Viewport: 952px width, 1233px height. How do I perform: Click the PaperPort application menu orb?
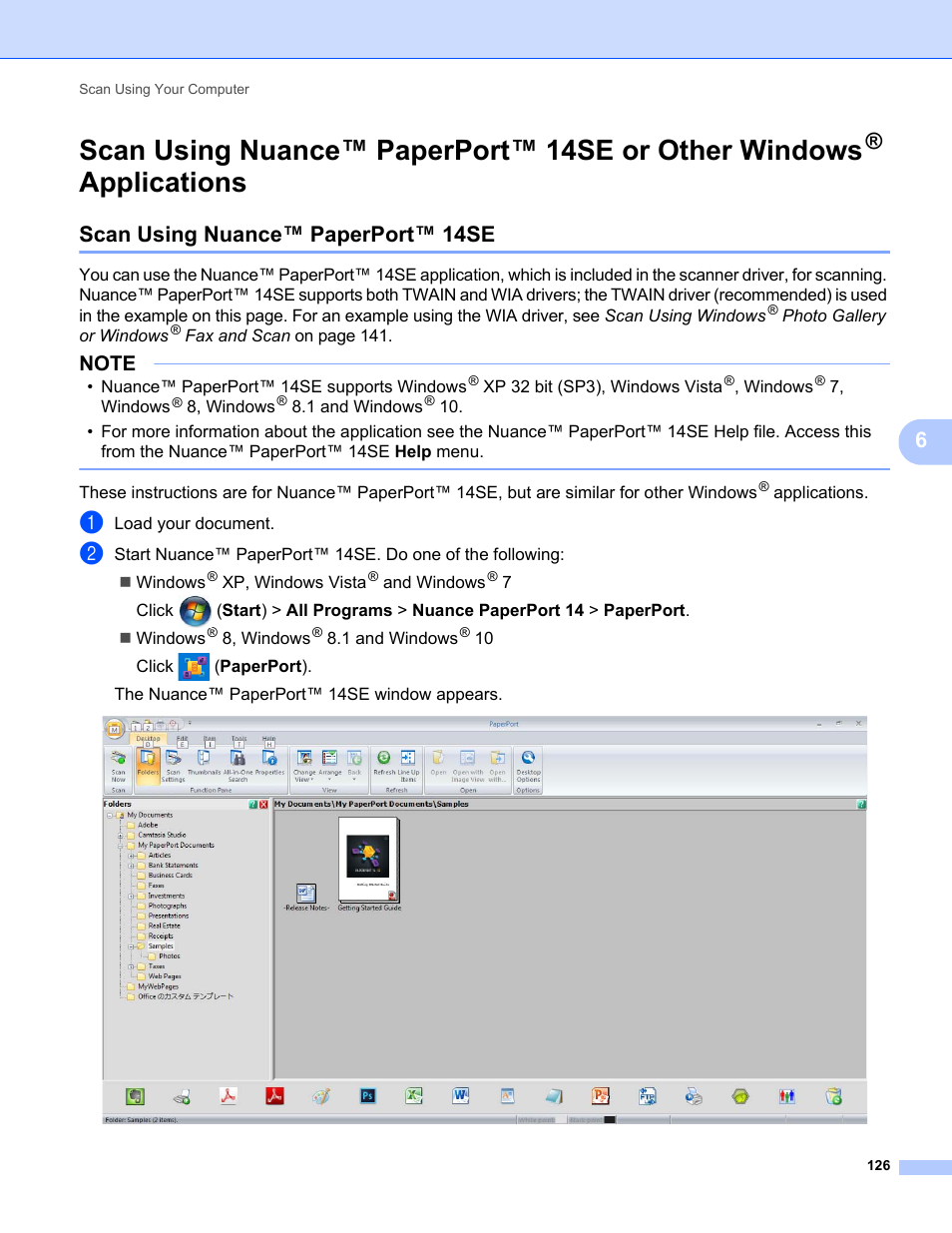coord(115,730)
